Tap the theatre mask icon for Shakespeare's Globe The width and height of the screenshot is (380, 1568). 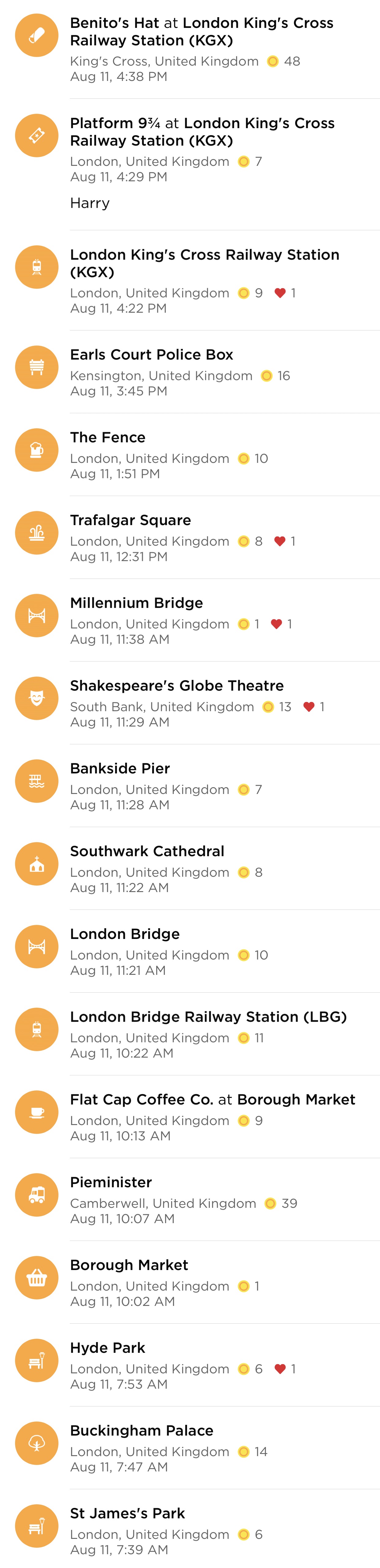(x=36, y=698)
